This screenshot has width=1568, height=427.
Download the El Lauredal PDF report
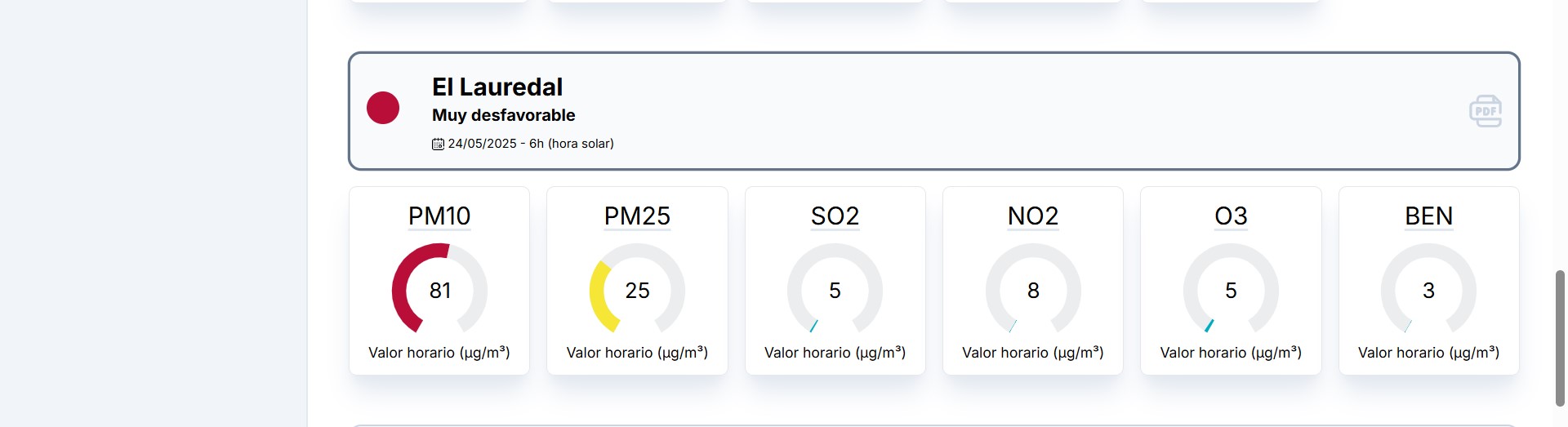click(x=1486, y=111)
